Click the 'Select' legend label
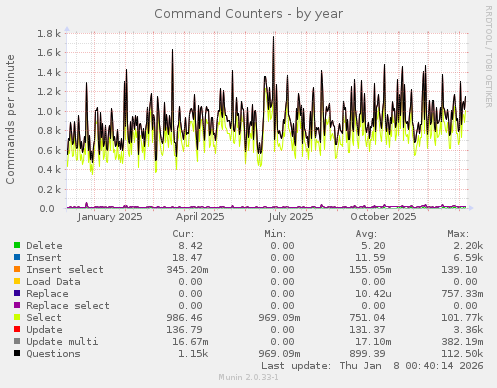 point(44,318)
